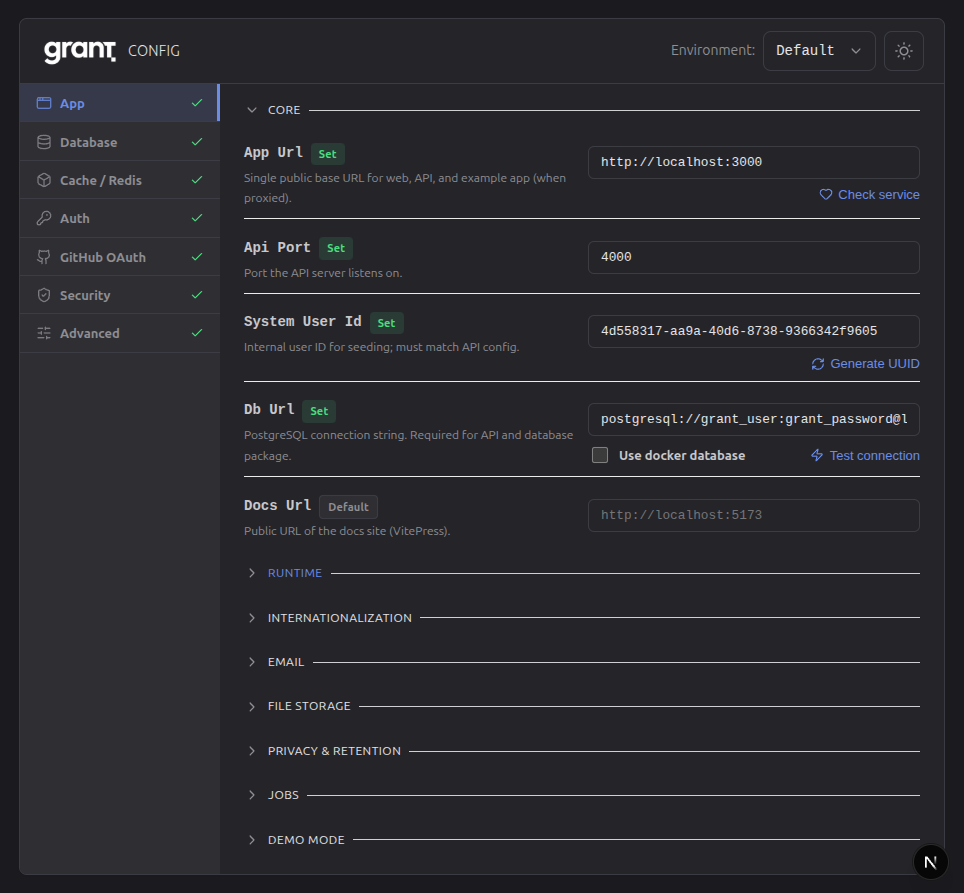The width and height of the screenshot is (964, 893).
Task: Click the Set badge next to System User Id
Action: click(x=386, y=323)
